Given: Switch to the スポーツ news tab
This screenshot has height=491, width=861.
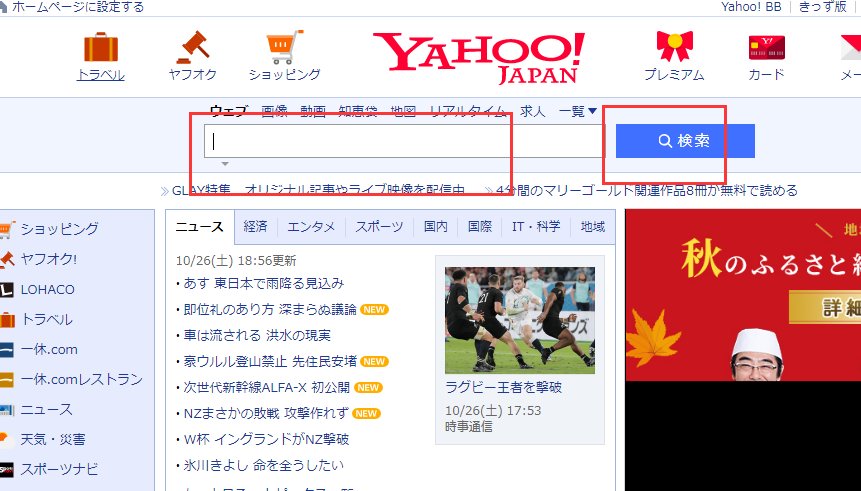Looking at the screenshot, I should coord(379,227).
